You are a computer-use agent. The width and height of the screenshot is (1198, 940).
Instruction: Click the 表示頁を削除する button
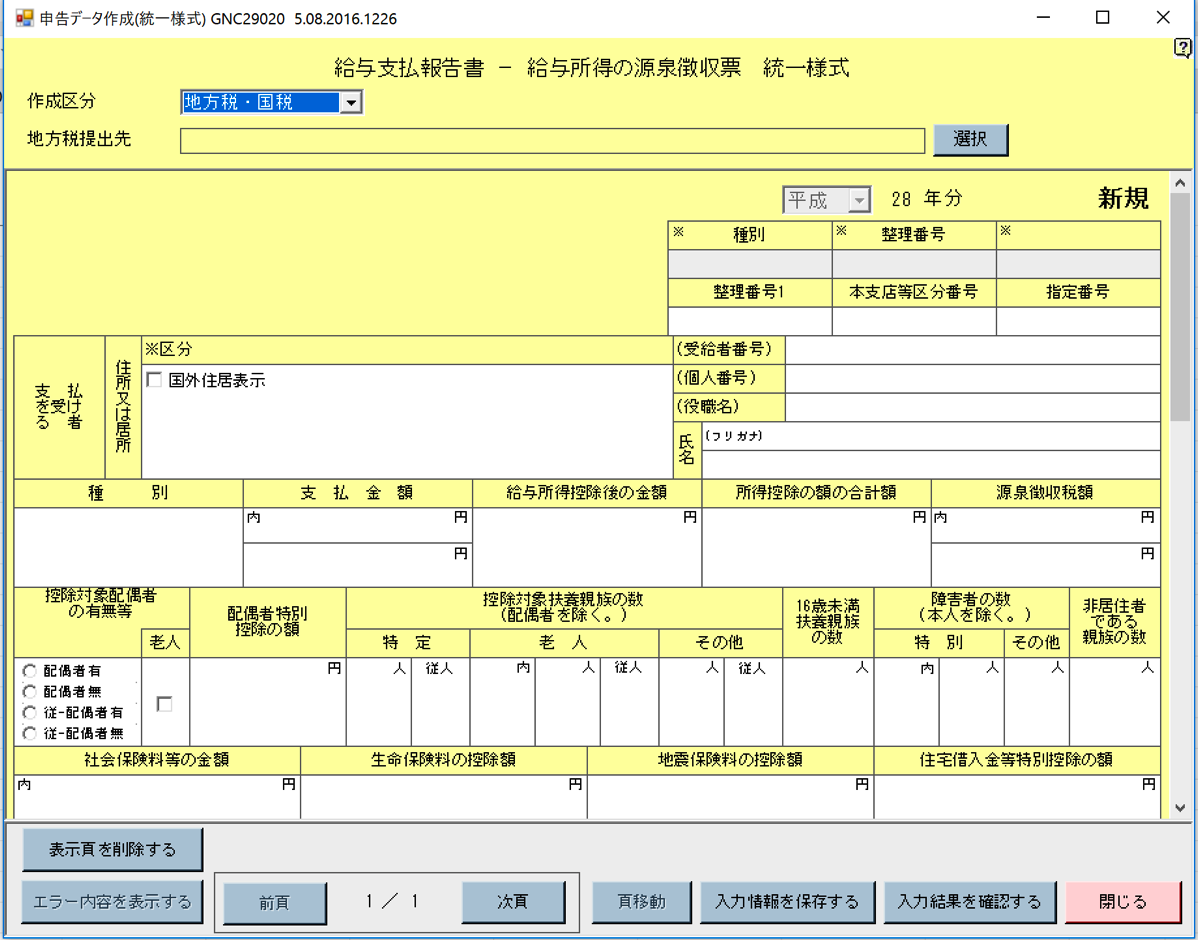pos(112,849)
